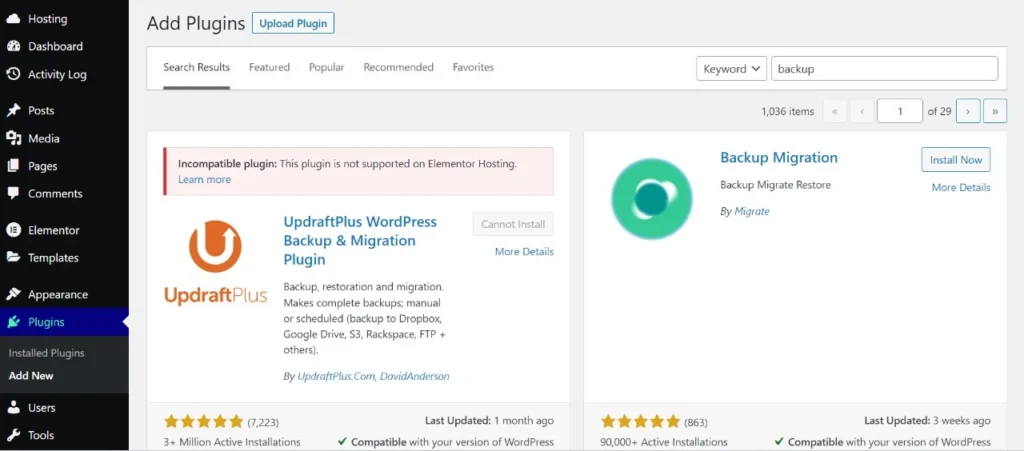Click the Dashboard gauge icon
1024x451 pixels.
(13, 46)
